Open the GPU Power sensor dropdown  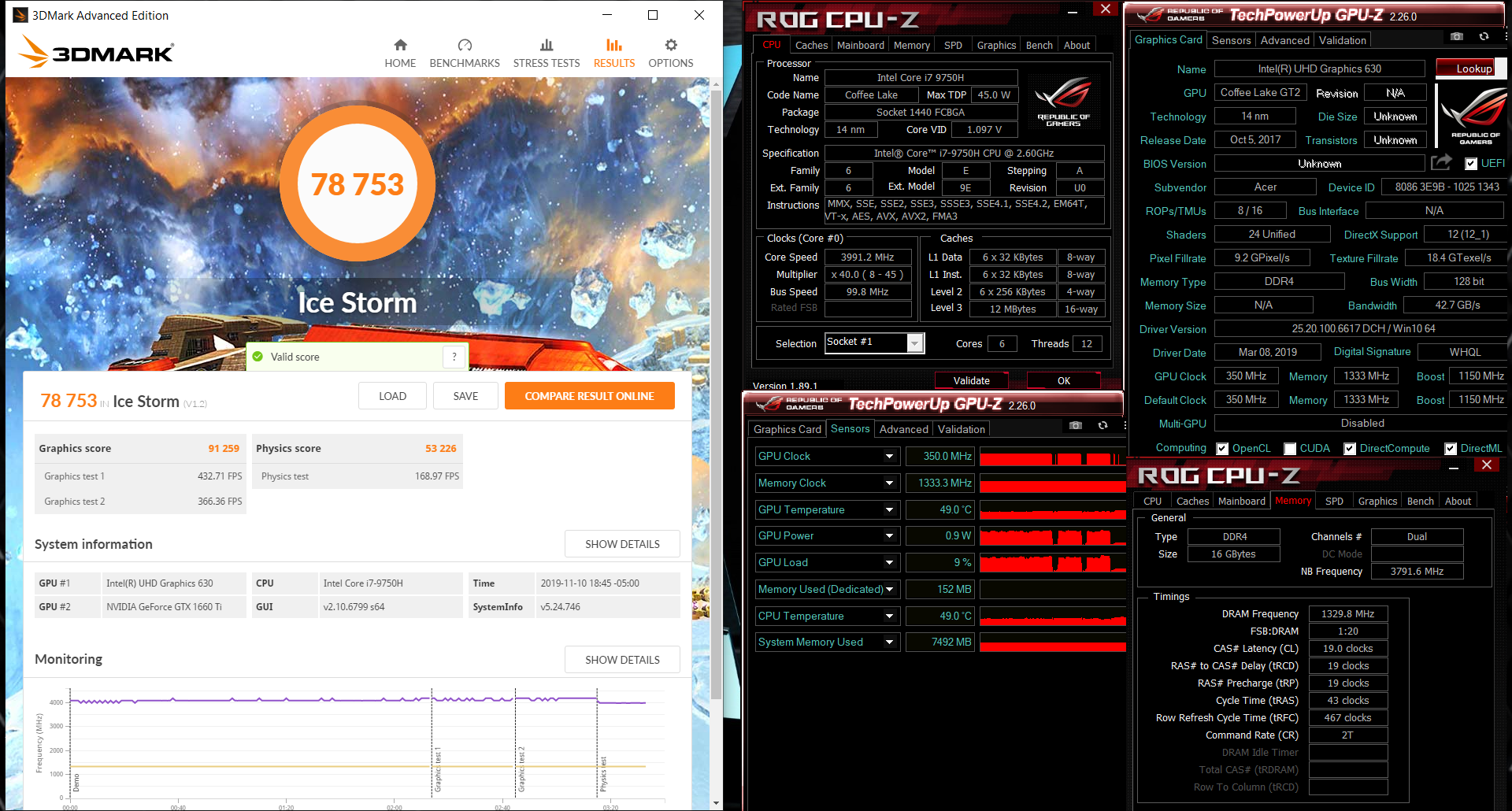(x=889, y=535)
